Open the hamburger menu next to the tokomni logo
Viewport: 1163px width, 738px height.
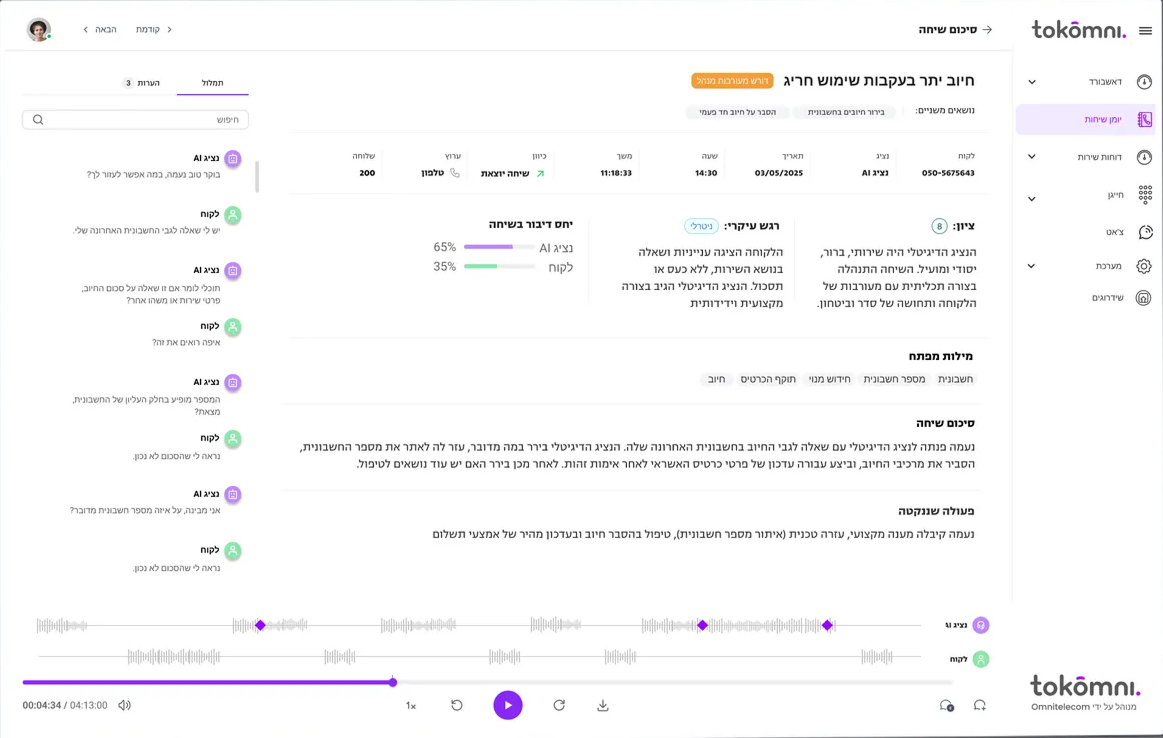coord(1145,31)
